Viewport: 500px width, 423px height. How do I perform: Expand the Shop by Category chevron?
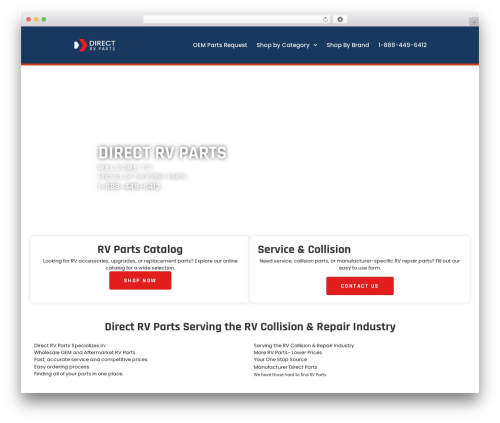(315, 45)
